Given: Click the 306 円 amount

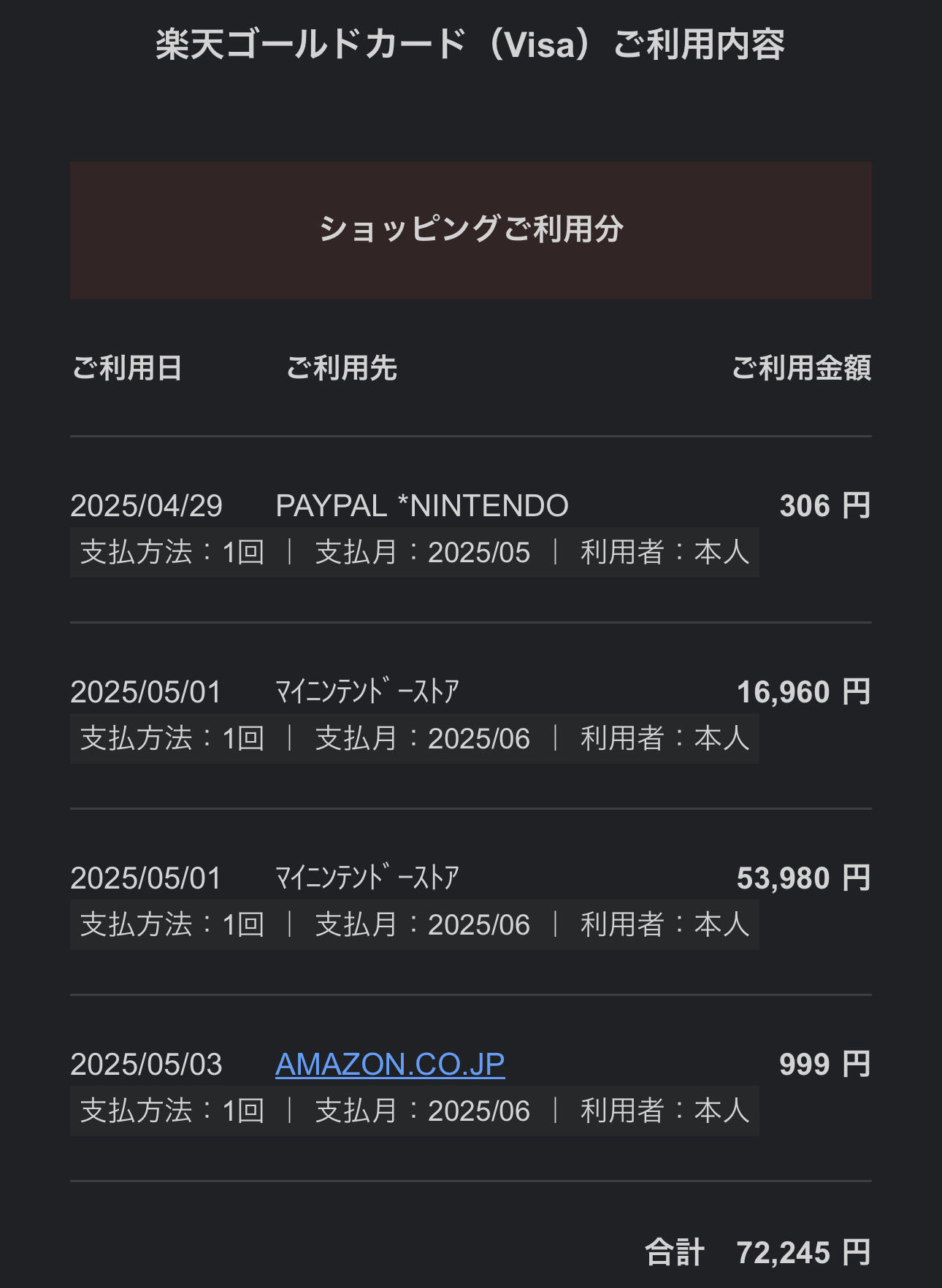Looking at the screenshot, I should [825, 506].
